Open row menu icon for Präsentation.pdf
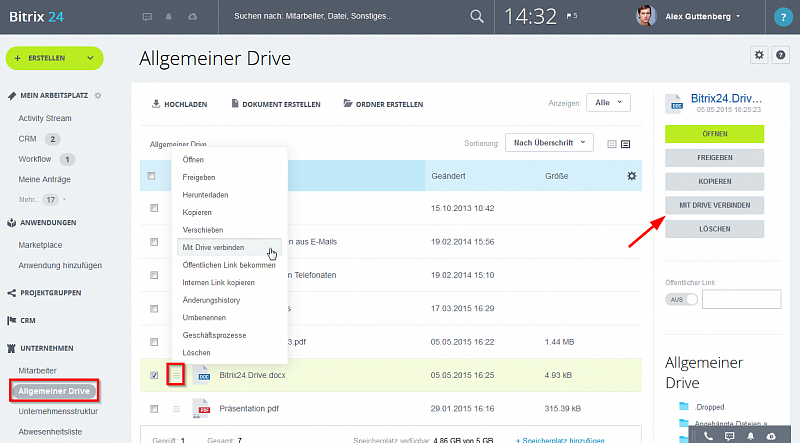Image resolution: width=800 pixels, height=443 pixels. click(177, 409)
